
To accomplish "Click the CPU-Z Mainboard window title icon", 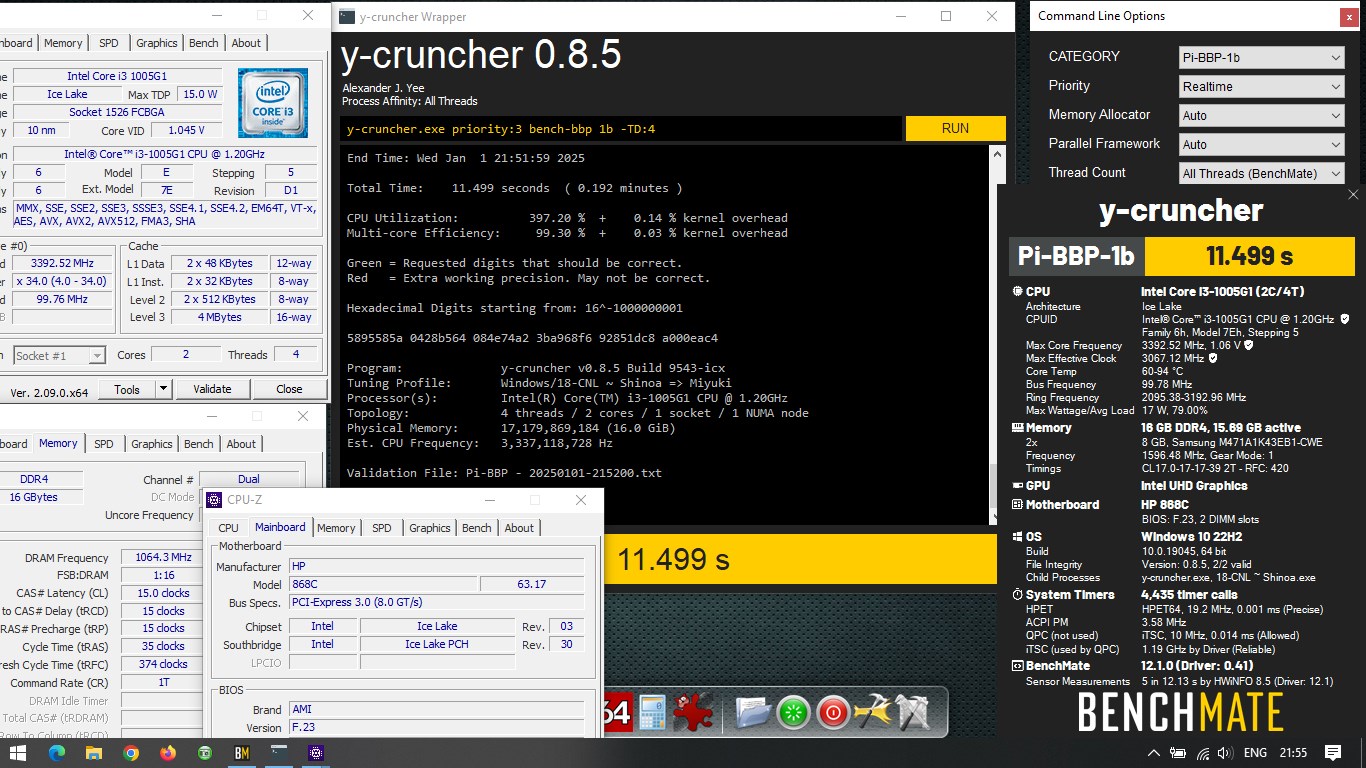I will point(214,500).
